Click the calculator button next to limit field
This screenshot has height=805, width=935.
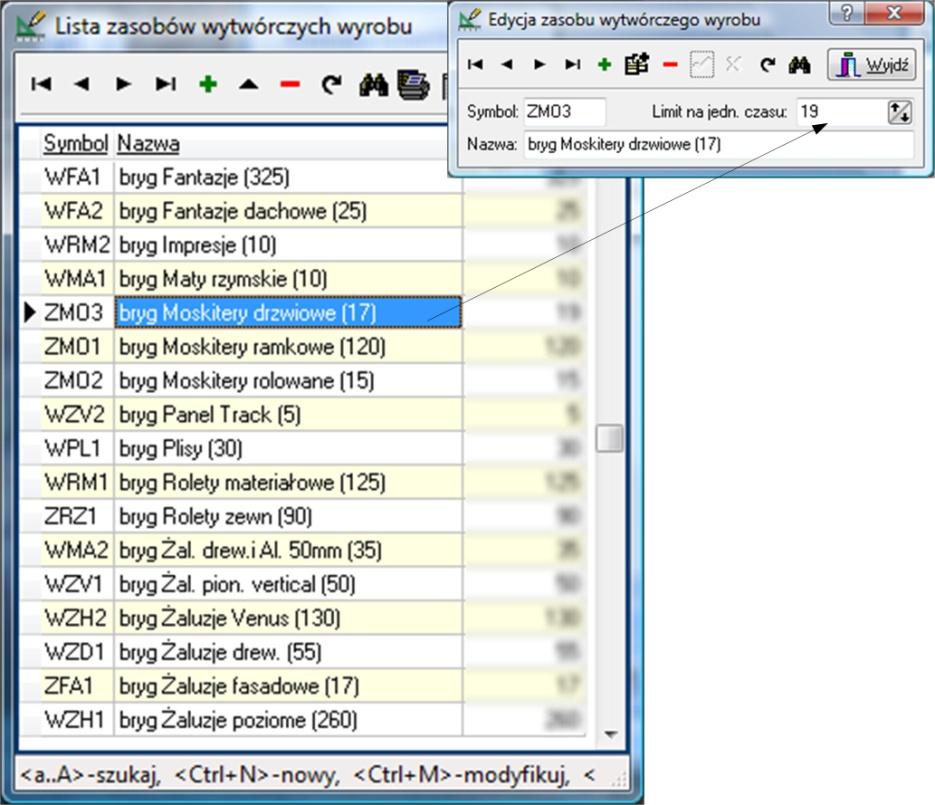900,112
